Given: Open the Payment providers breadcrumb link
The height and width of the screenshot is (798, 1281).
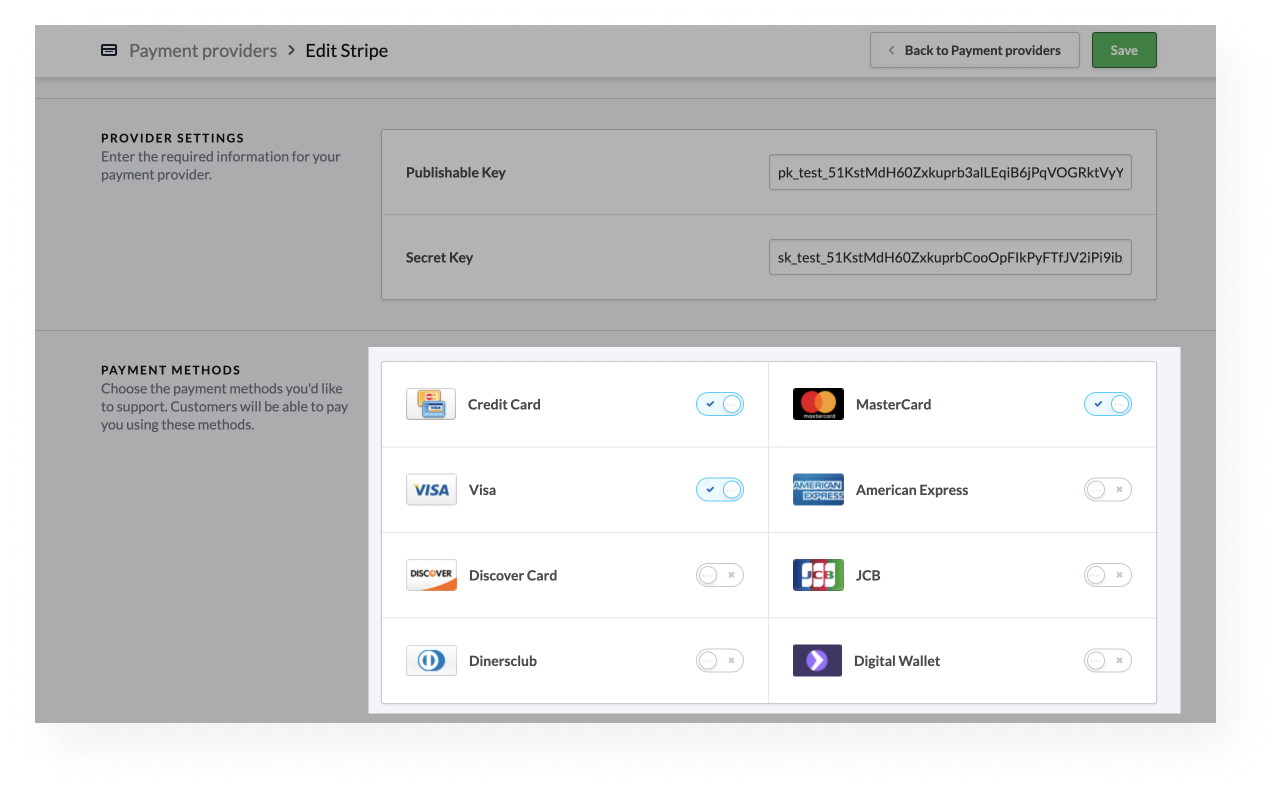Looking at the screenshot, I should pos(203,50).
